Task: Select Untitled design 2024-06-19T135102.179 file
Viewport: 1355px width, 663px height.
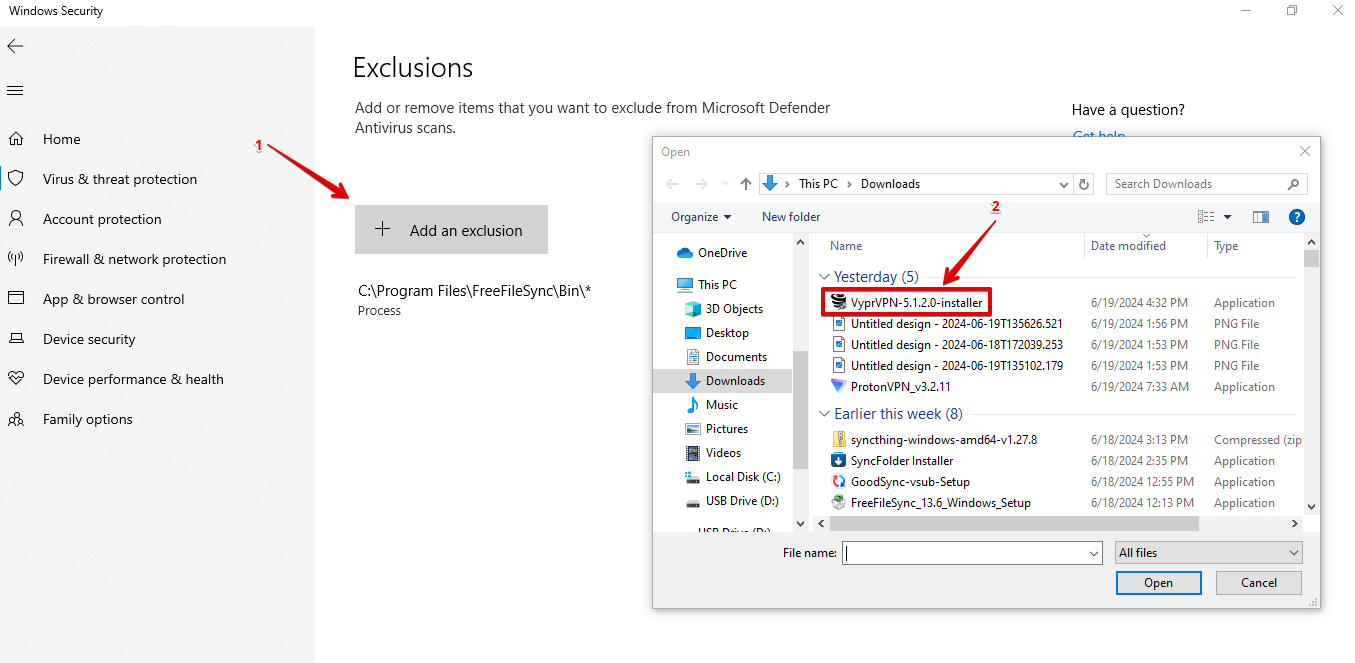Action: [947, 366]
